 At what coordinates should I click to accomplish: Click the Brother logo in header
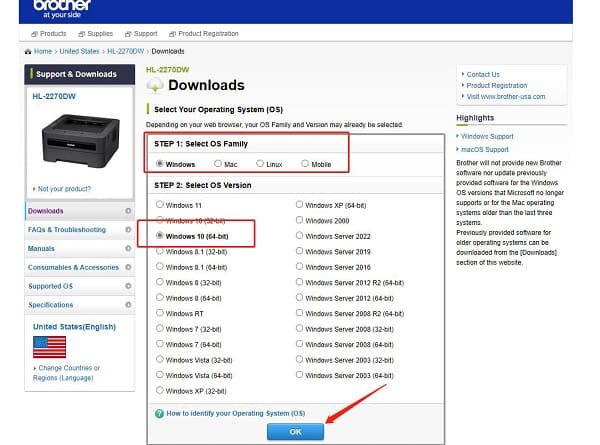pos(62,9)
